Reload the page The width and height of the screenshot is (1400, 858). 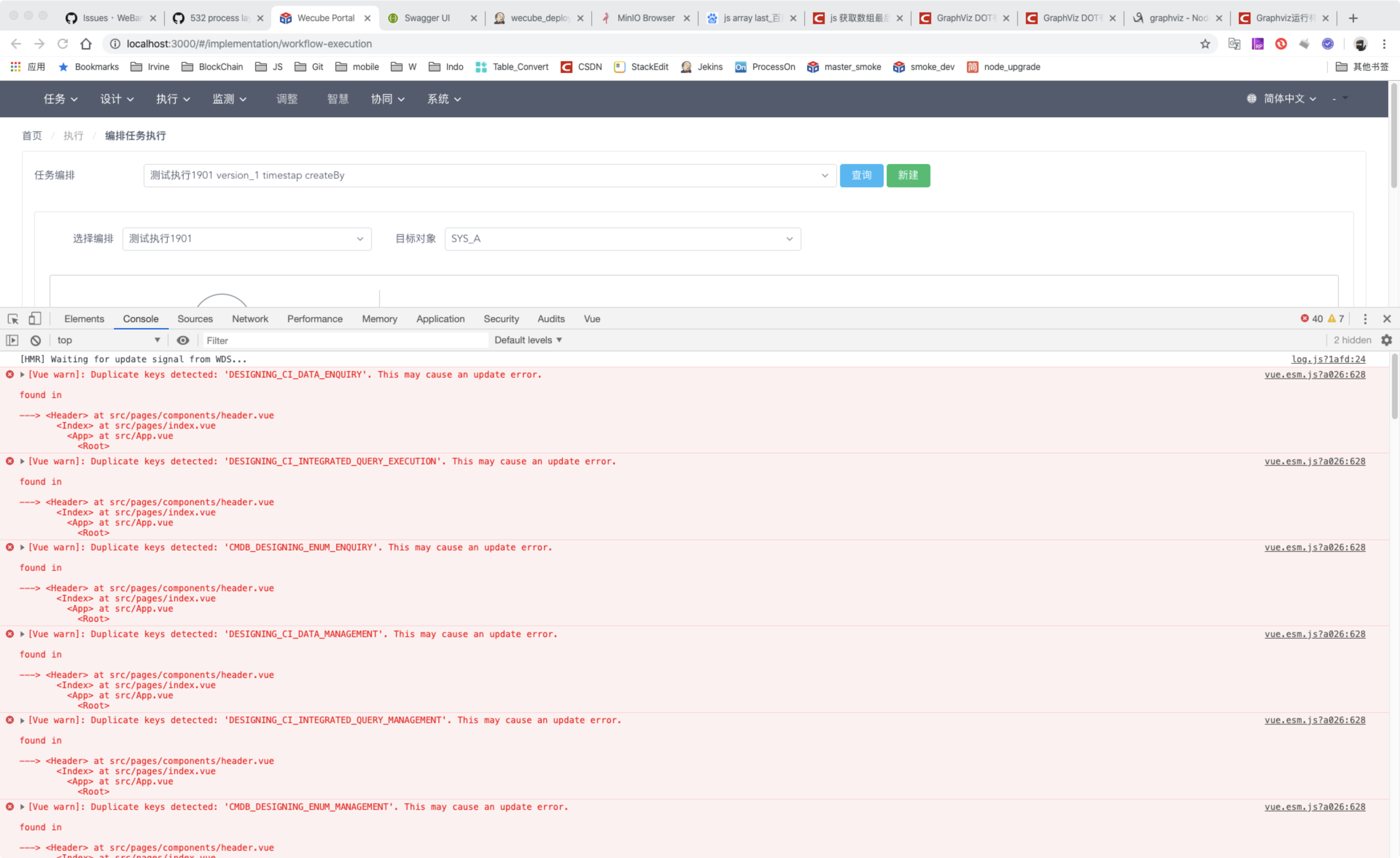click(x=62, y=44)
